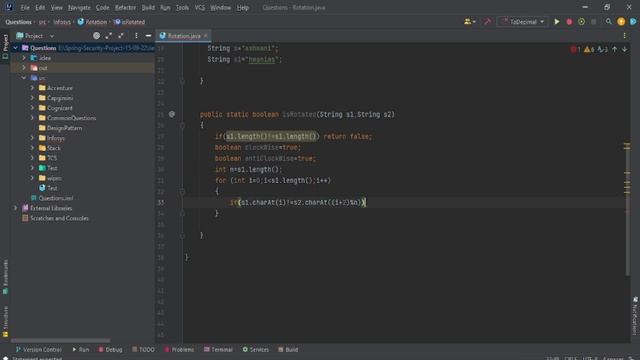
Task: Click the Rotation breadcrumb in navigation bar
Action: [92, 22]
